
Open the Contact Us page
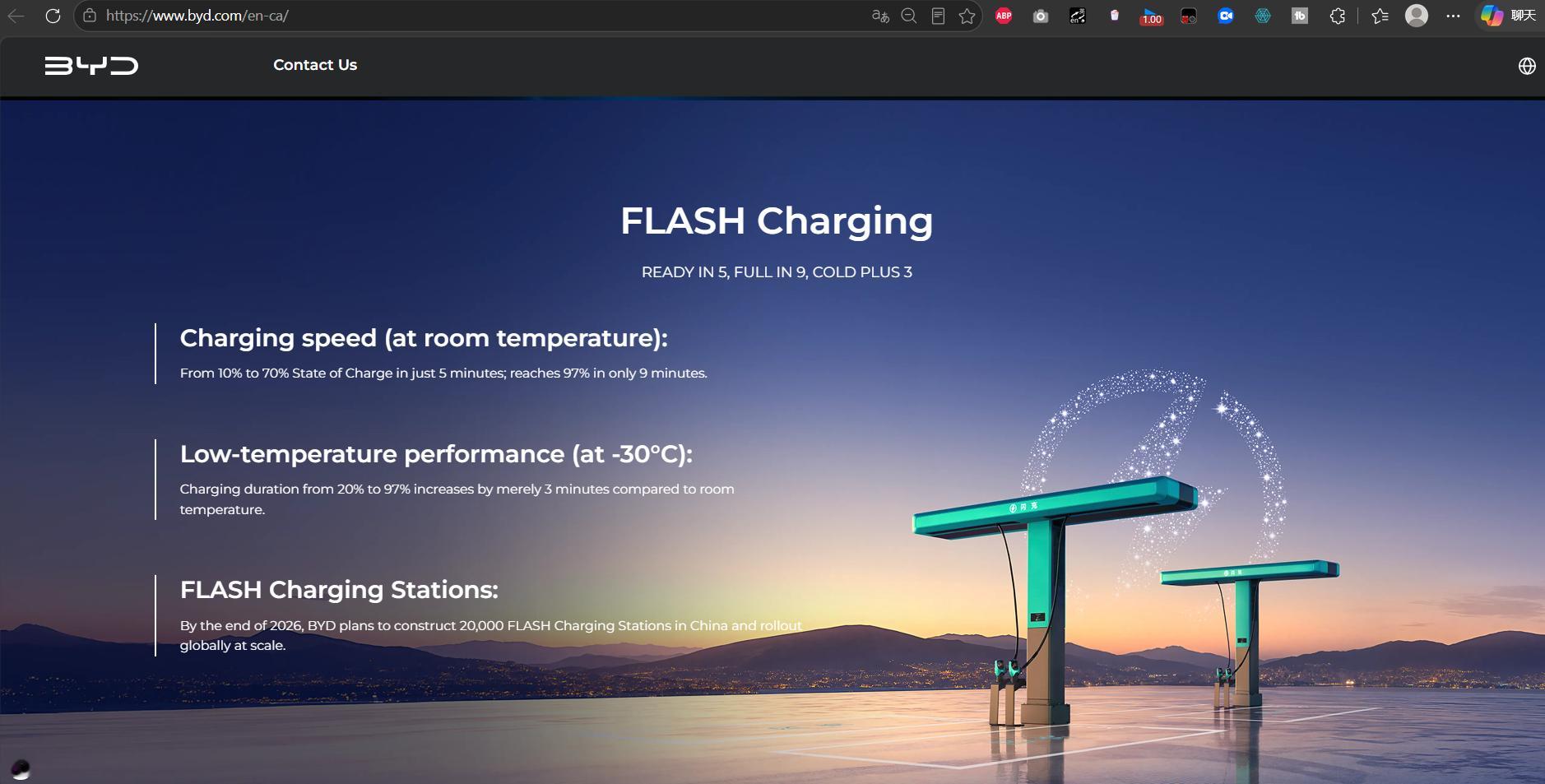(315, 65)
